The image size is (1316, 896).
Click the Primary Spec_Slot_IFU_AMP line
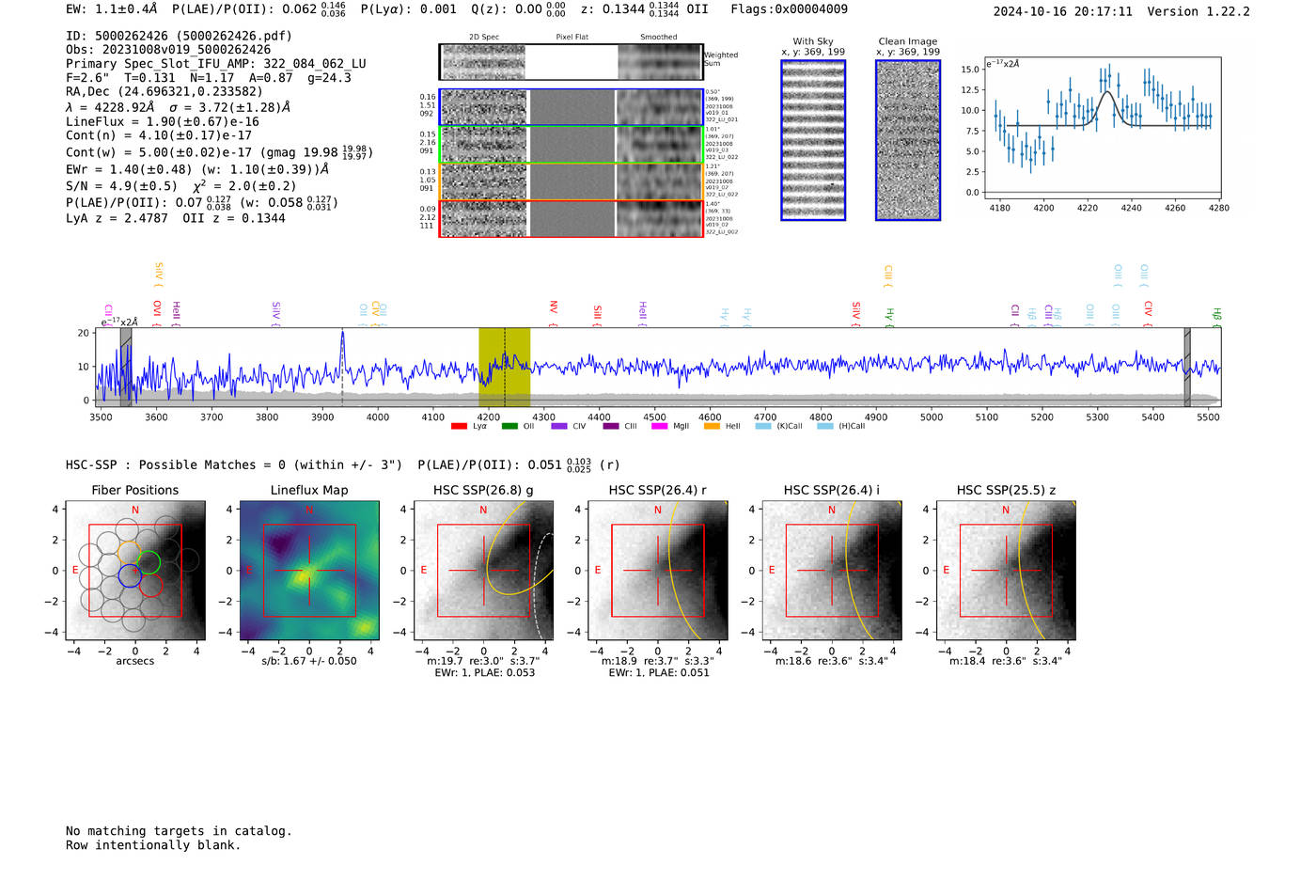pyautogui.click(x=216, y=64)
